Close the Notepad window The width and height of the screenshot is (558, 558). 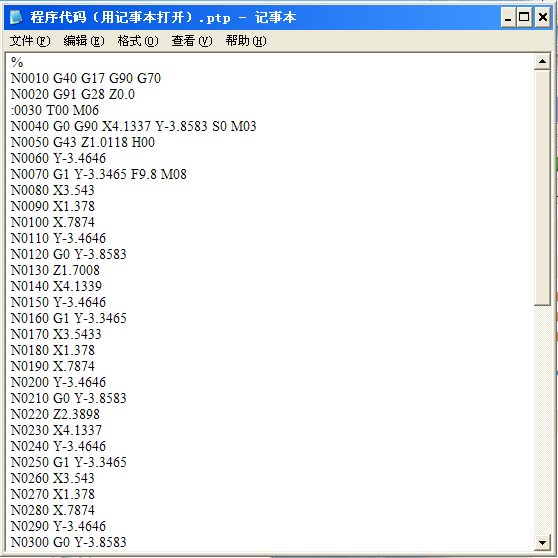click(x=543, y=17)
